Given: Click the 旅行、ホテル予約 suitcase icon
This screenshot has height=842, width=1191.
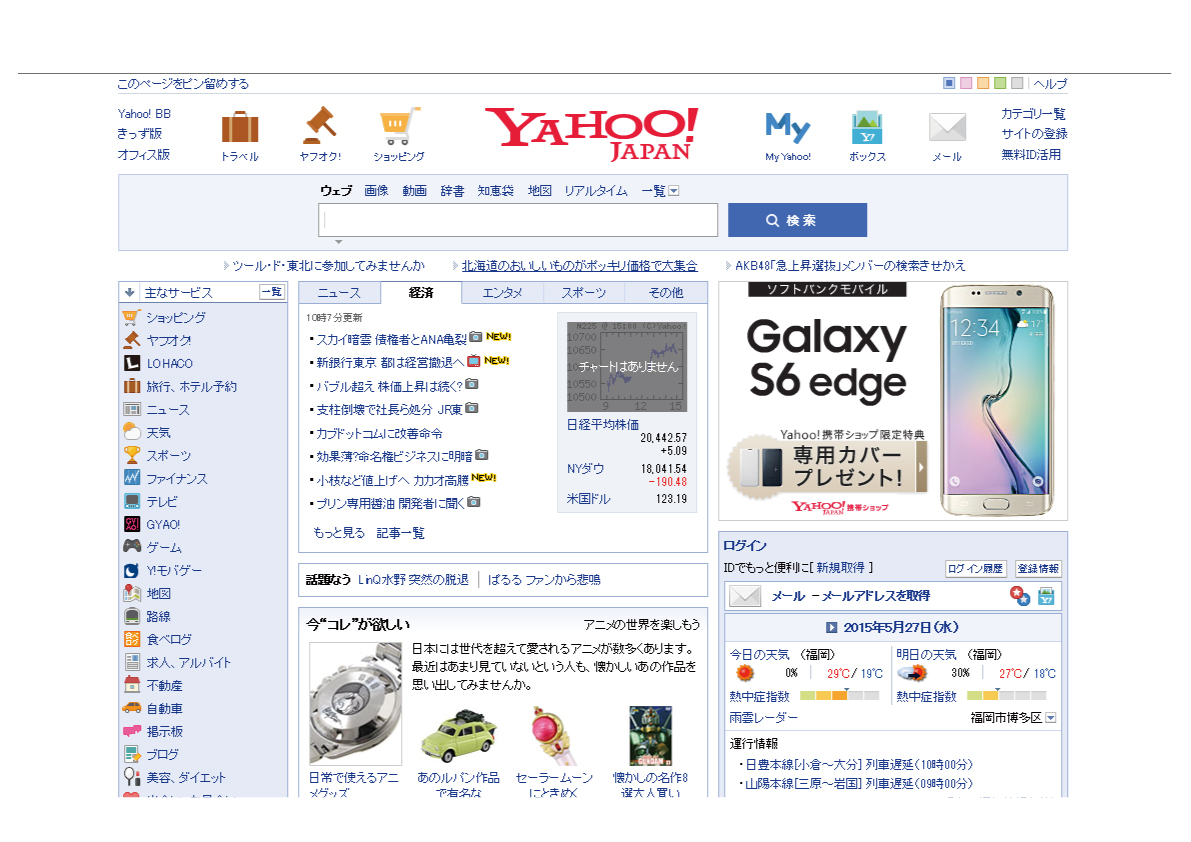Looking at the screenshot, I should click(x=132, y=386).
